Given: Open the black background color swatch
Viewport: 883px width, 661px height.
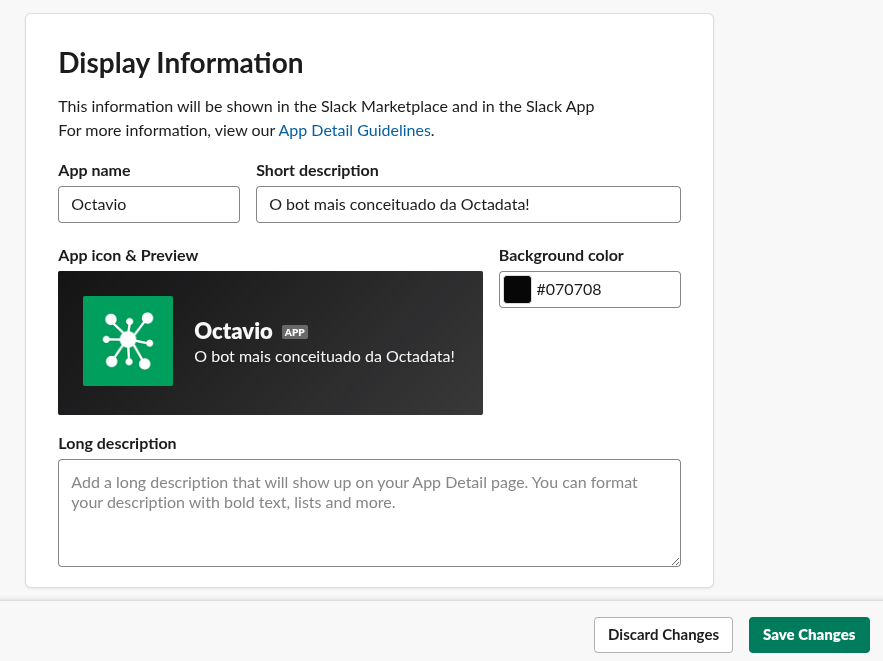Looking at the screenshot, I should [x=517, y=289].
